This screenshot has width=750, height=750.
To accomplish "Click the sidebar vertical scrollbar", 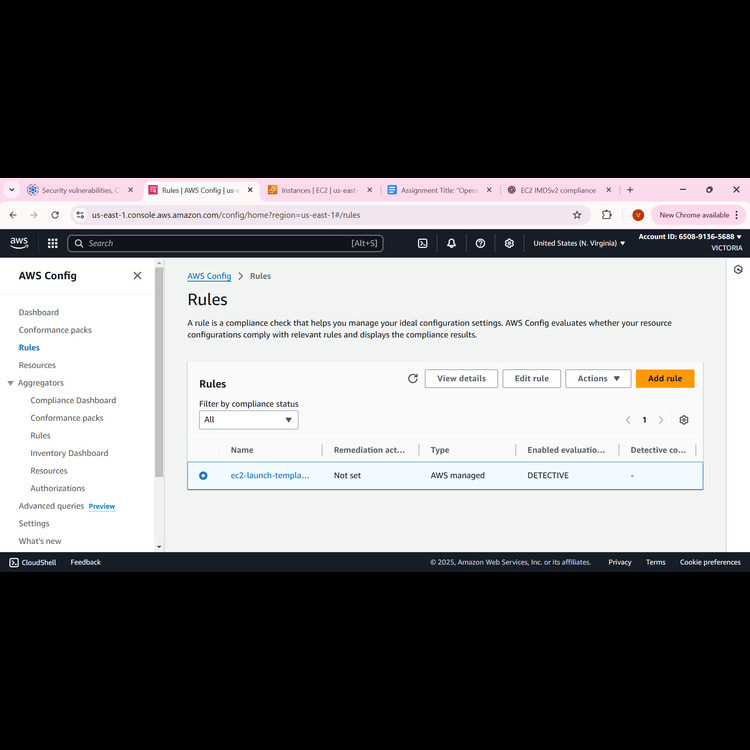I will click(159, 372).
